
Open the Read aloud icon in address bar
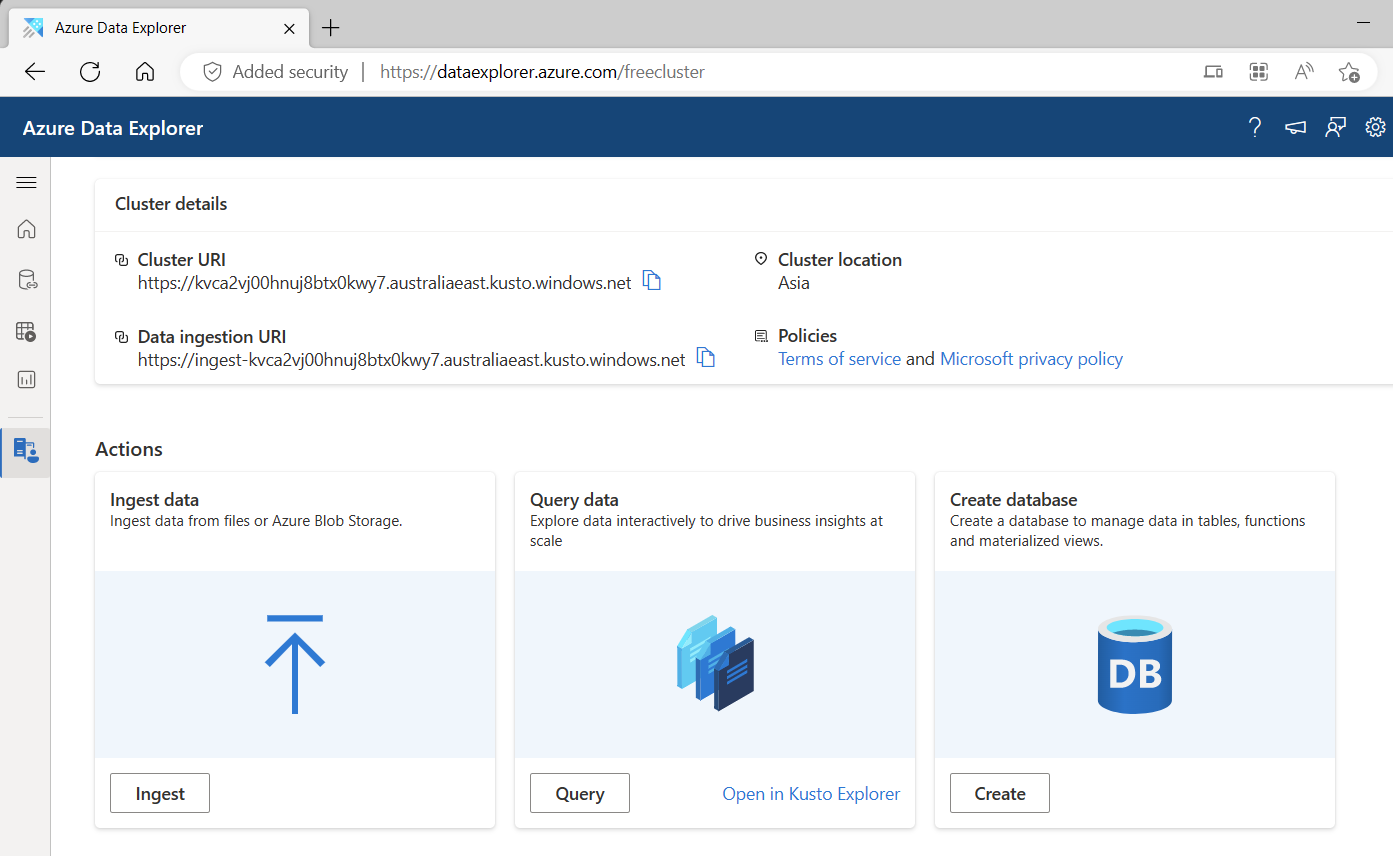(1304, 71)
